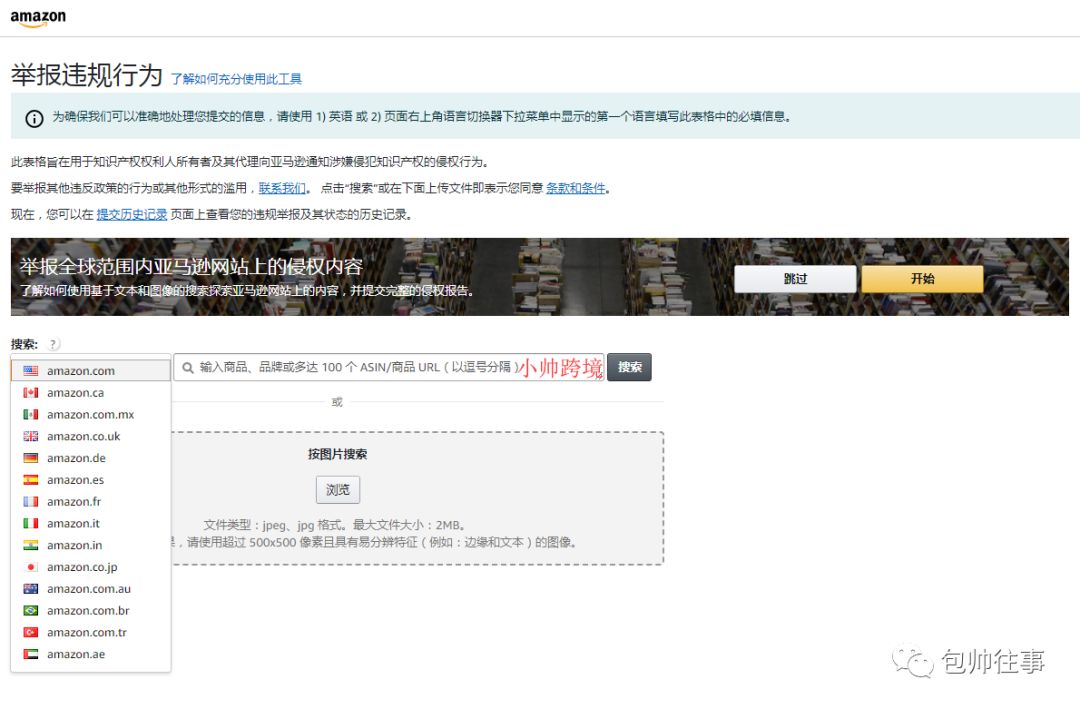Choose amazon.es from the list
The width and height of the screenshot is (1080, 709).
coord(91,480)
